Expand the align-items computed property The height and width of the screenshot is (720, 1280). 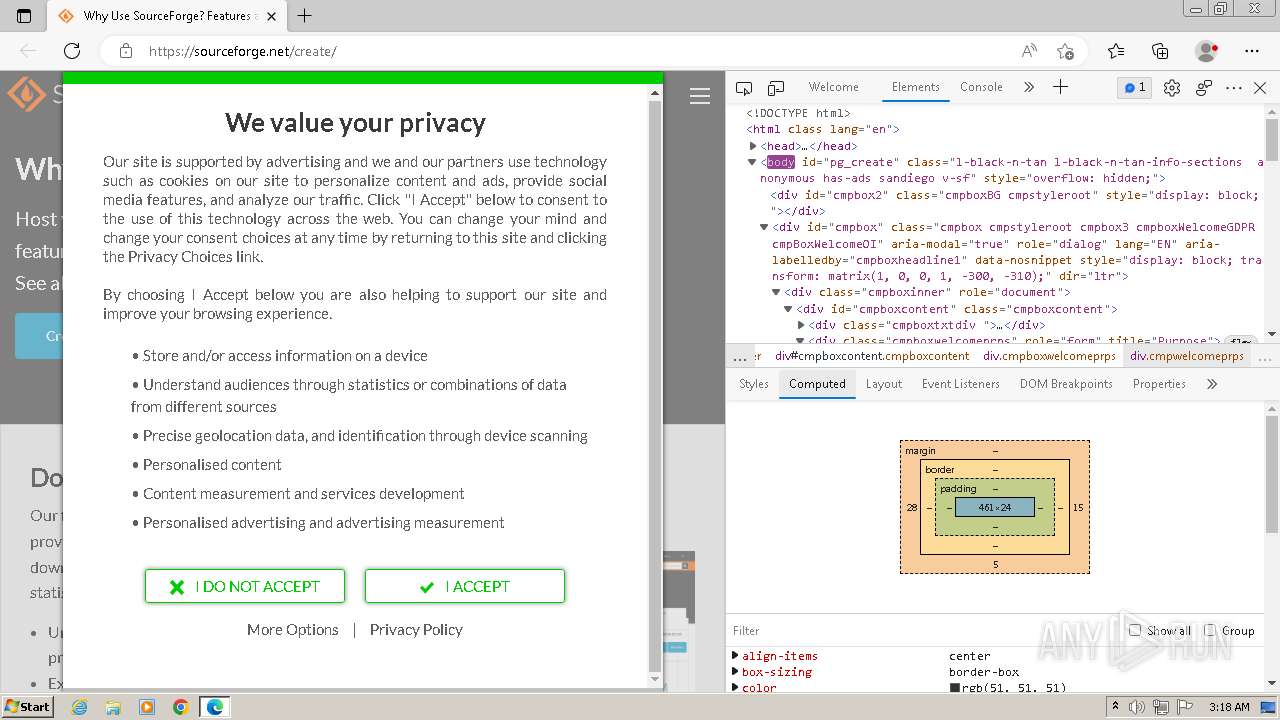tap(735, 656)
